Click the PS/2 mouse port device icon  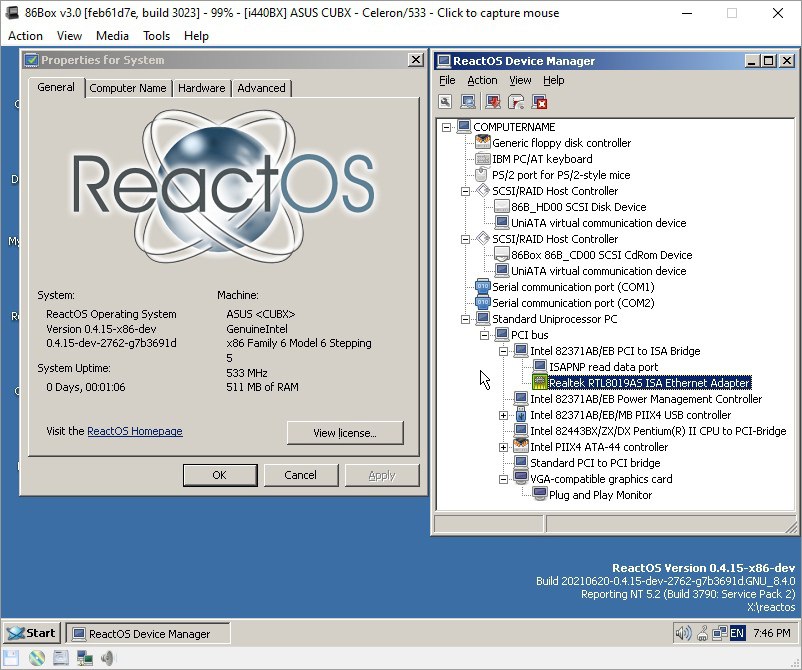(481, 174)
